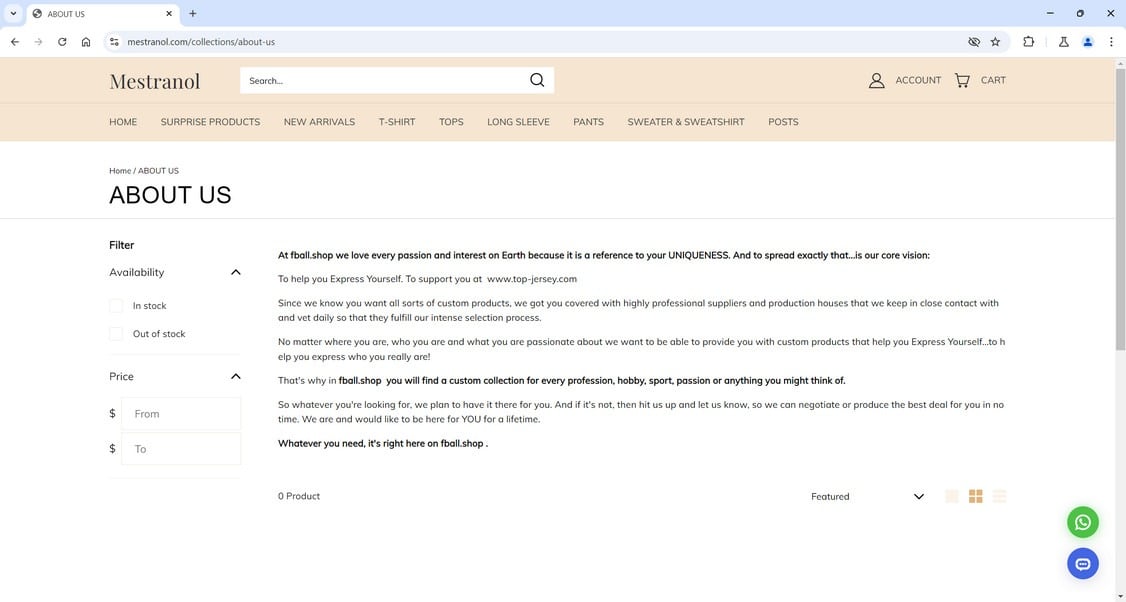Image resolution: width=1126 pixels, height=602 pixels.
Task: Click the CART link text
Action: point(993,80)
